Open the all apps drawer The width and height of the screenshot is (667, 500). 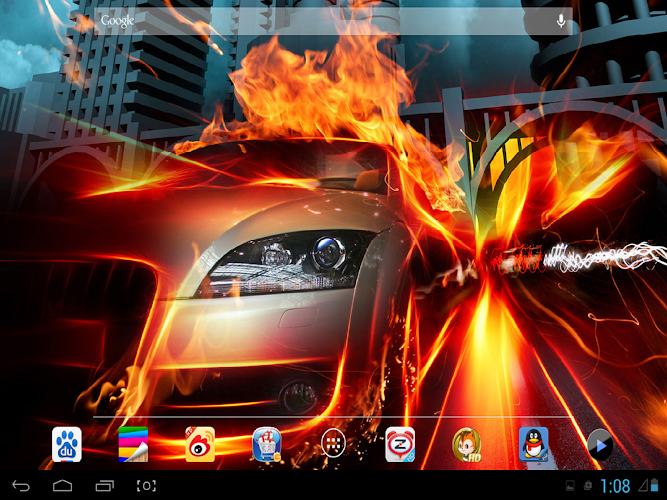click(333, 444)
